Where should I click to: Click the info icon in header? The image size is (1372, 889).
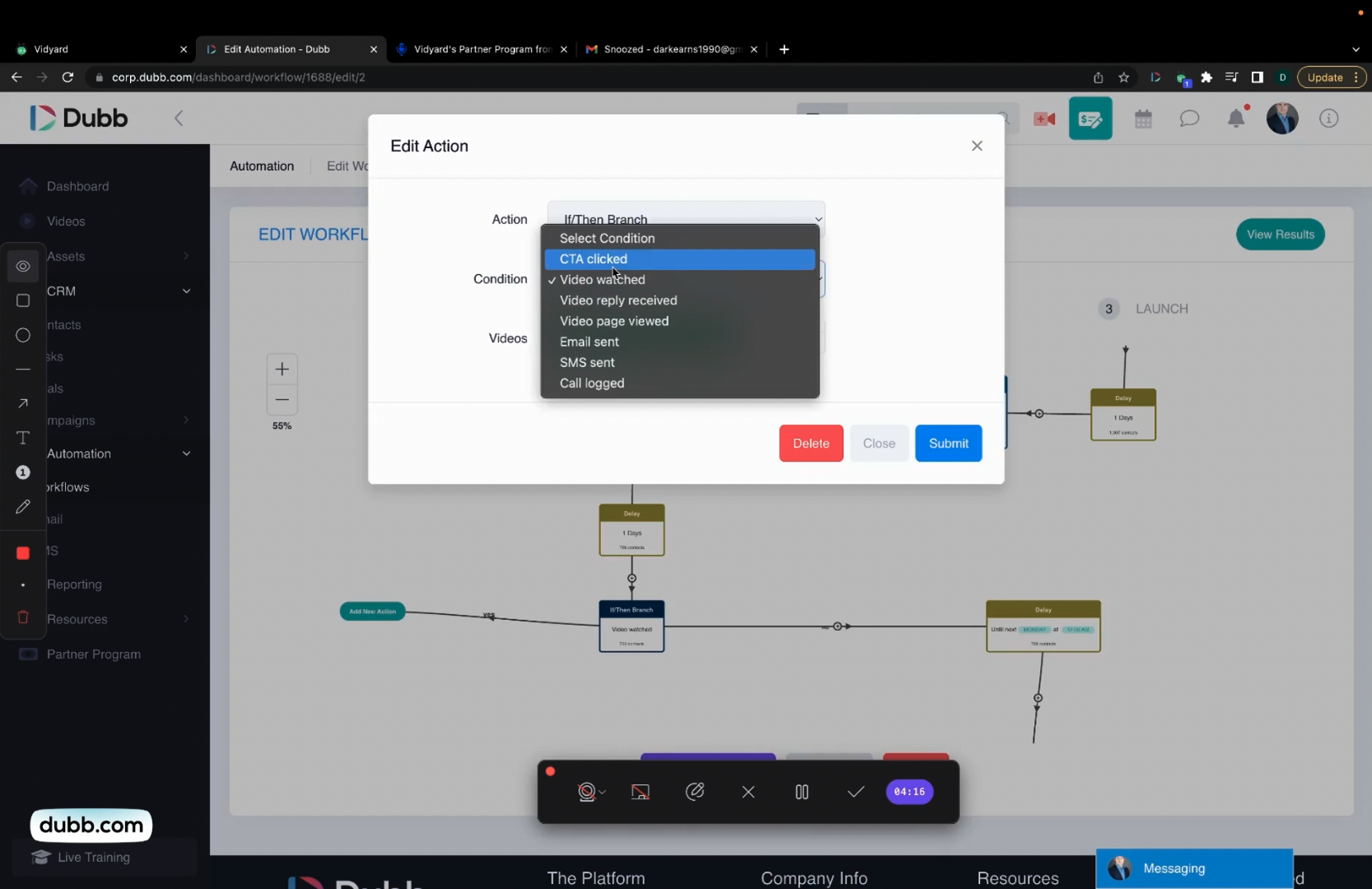pyautogui.click(x=1328, y=119)
